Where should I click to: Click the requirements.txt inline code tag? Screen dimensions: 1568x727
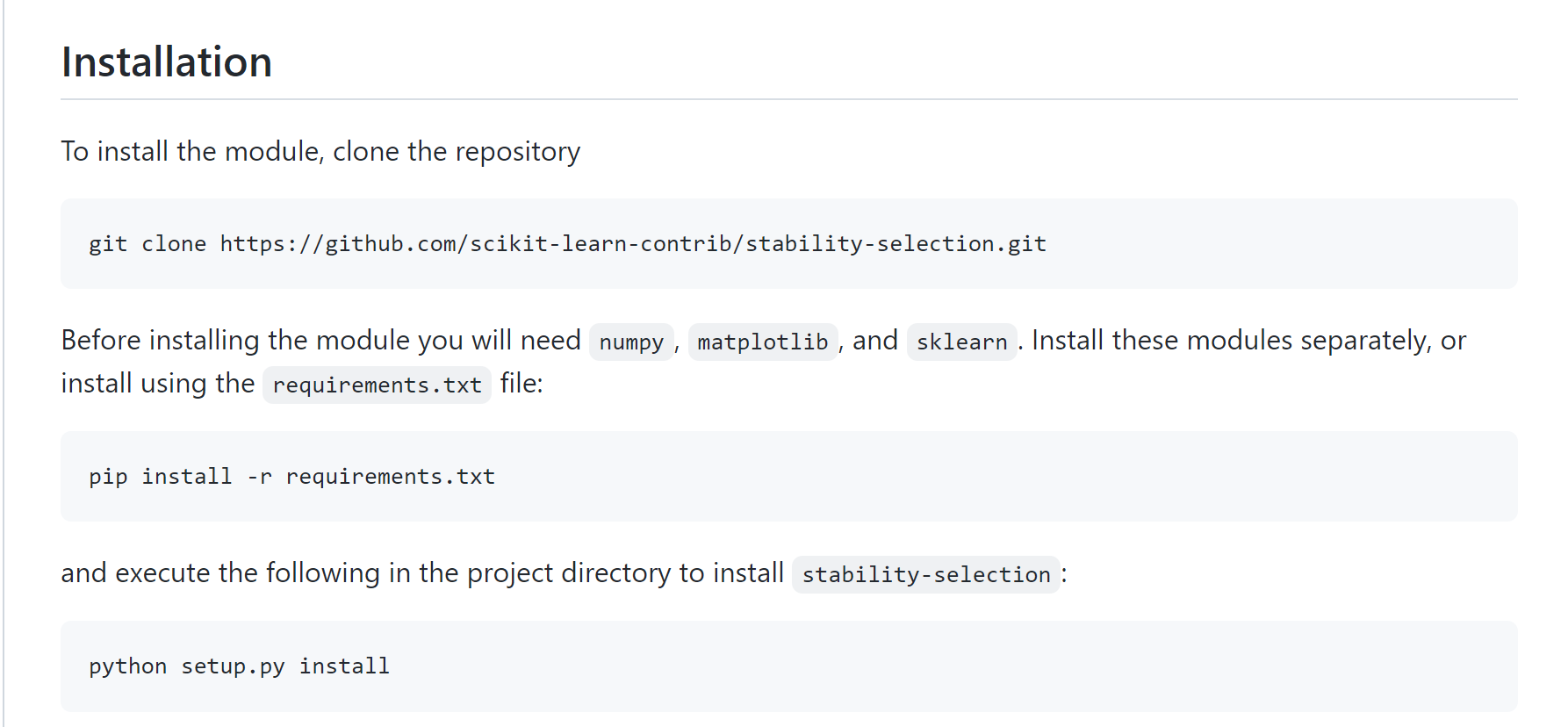pyautogui.click(x=377, y=385)
